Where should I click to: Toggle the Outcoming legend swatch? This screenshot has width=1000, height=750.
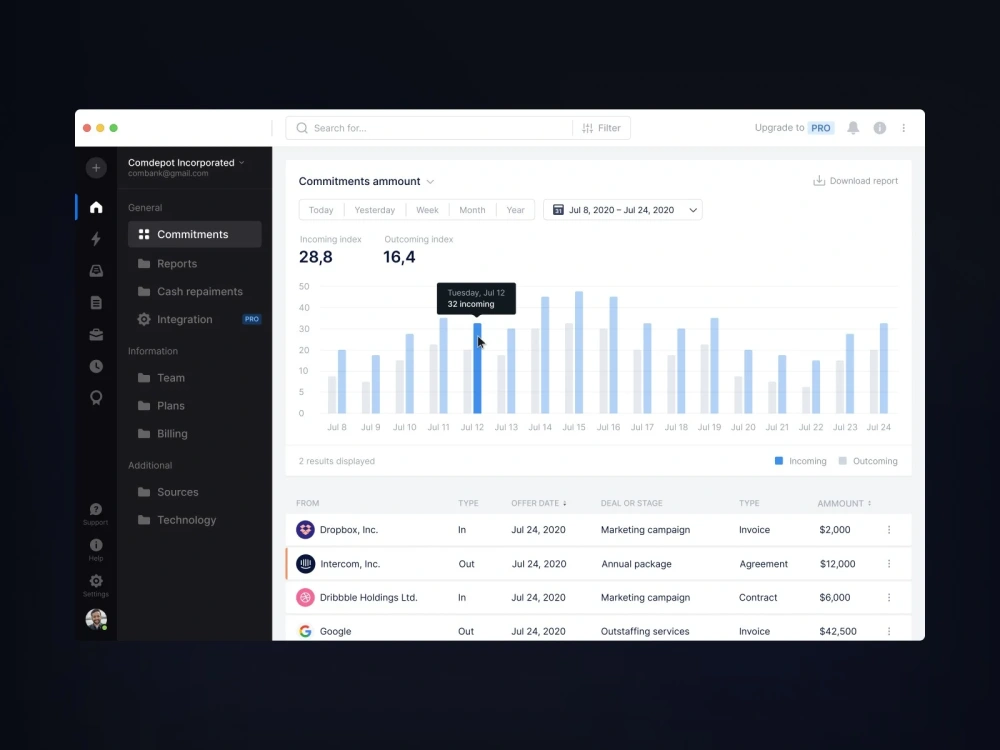842,460
